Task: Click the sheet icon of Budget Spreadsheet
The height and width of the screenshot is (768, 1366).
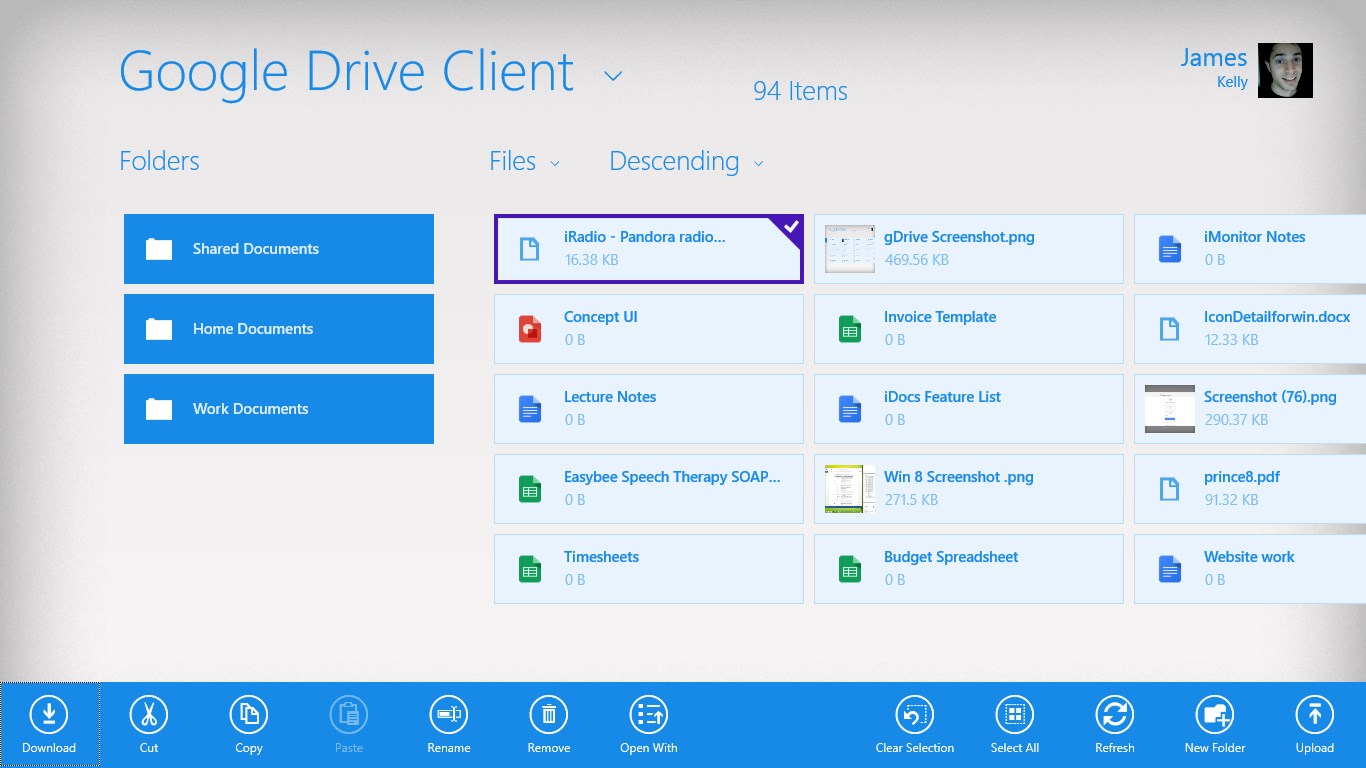Action: [850, 569]
